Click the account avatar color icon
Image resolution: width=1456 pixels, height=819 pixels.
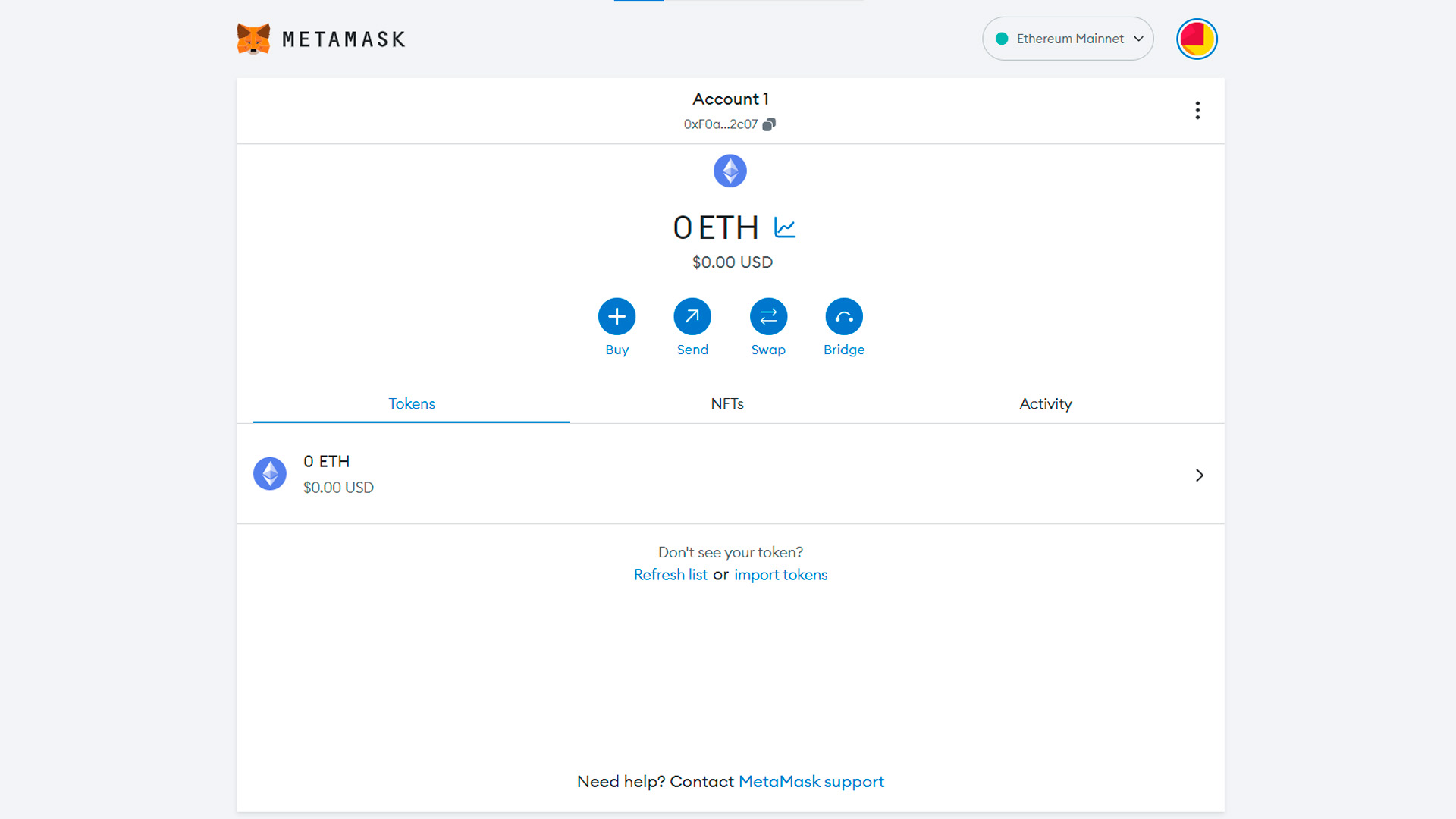tap(1196, 39)
